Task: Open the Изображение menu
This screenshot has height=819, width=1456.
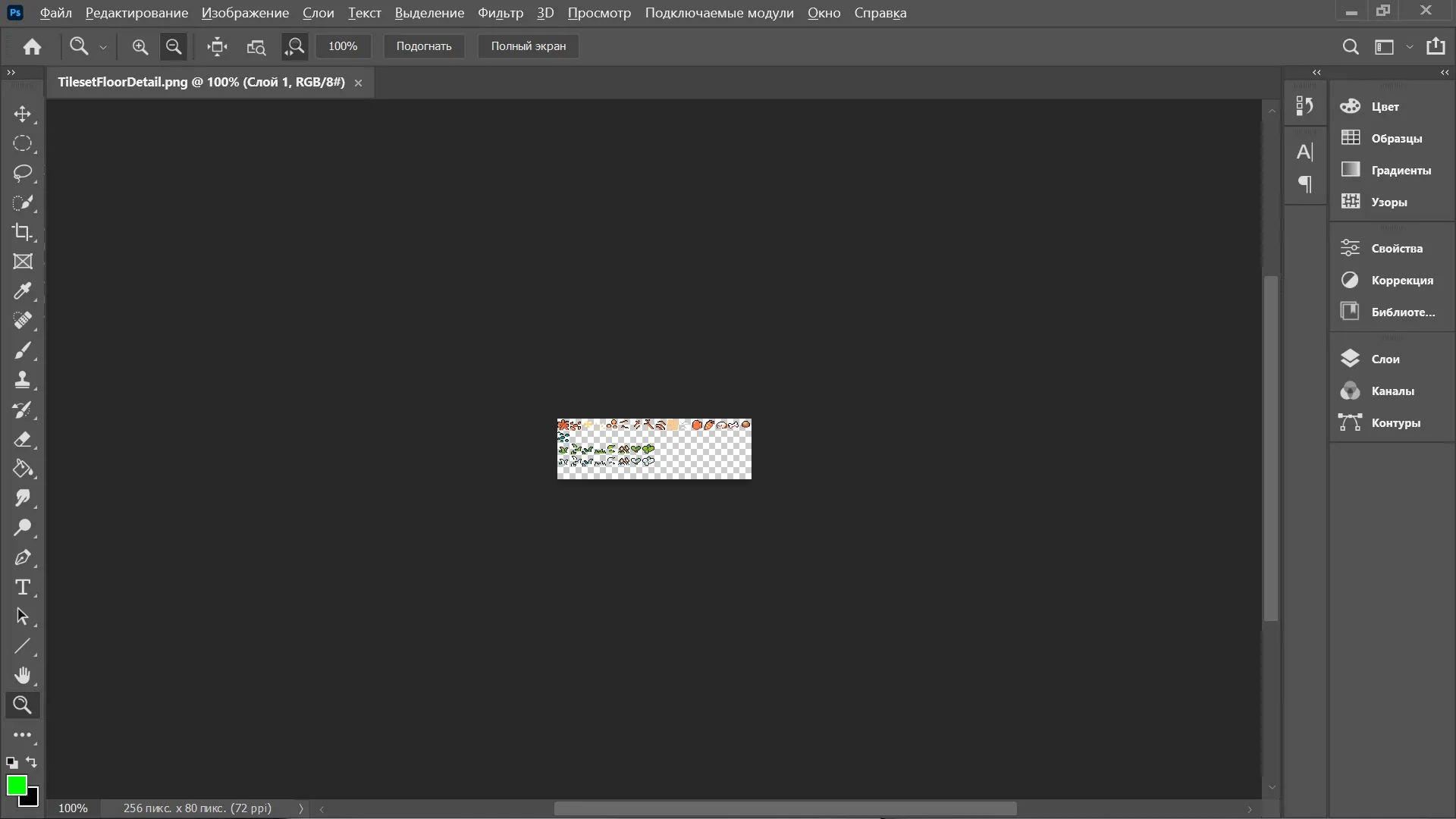Action: (x=245, y=12)
